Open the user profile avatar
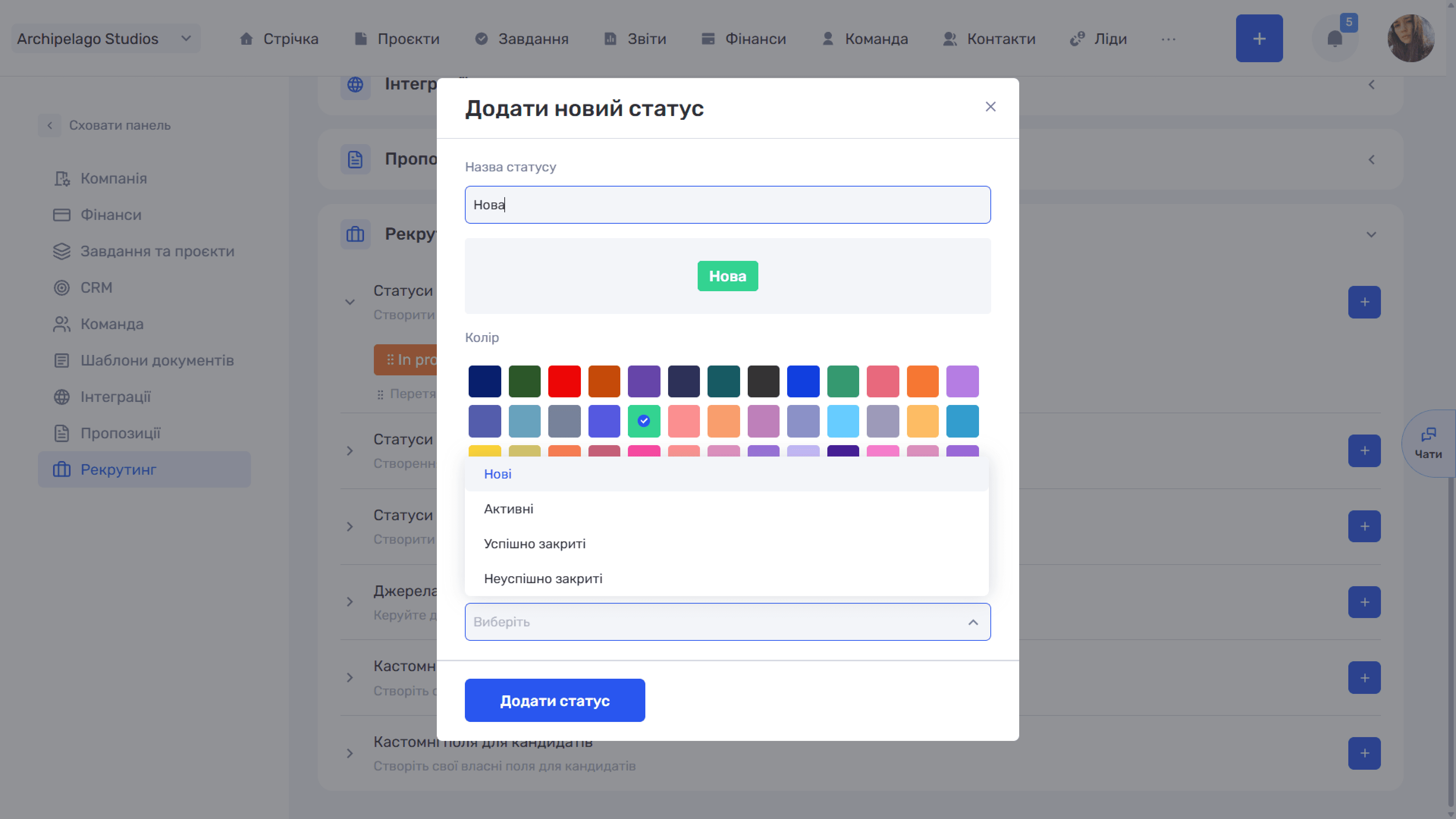Image resolution: width=1456 pixels, height=819 pixels. [1411, 38]
